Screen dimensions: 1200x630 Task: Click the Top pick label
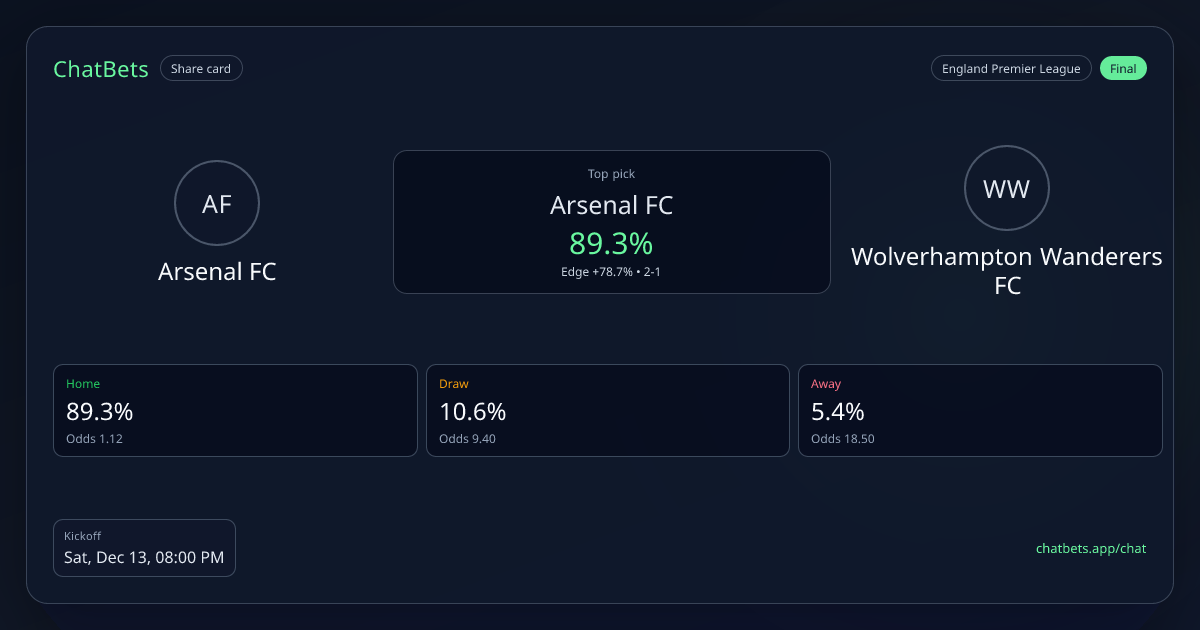click(x=611, y=174)
